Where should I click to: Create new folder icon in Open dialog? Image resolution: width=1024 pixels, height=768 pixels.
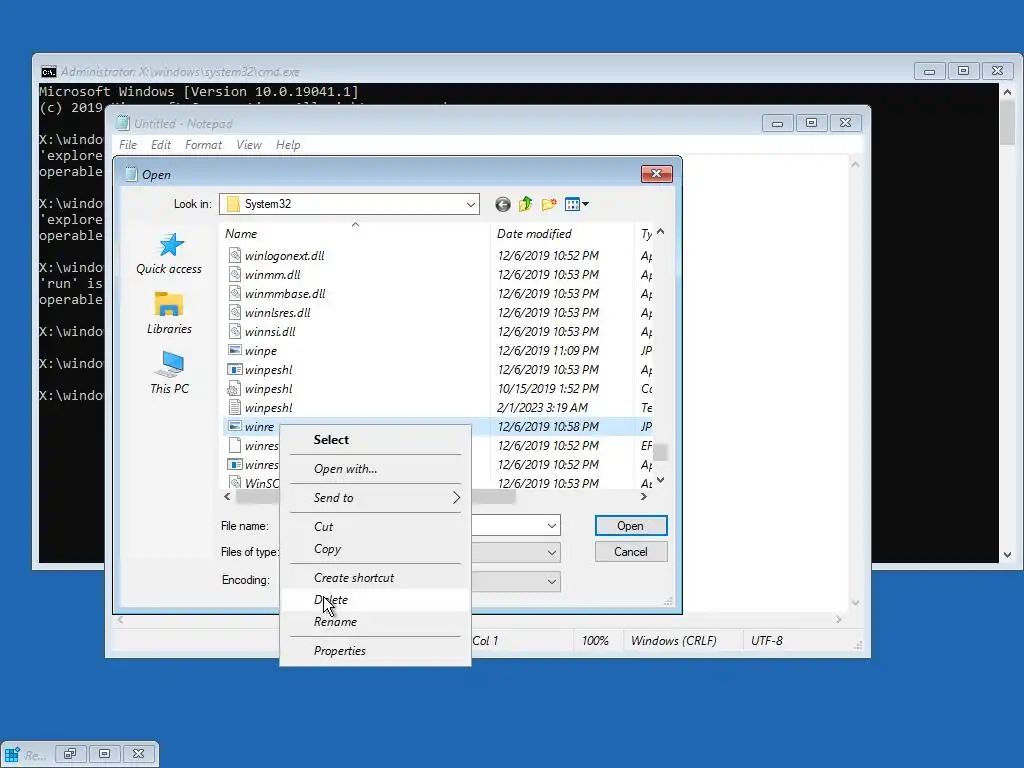click(549, 204)
